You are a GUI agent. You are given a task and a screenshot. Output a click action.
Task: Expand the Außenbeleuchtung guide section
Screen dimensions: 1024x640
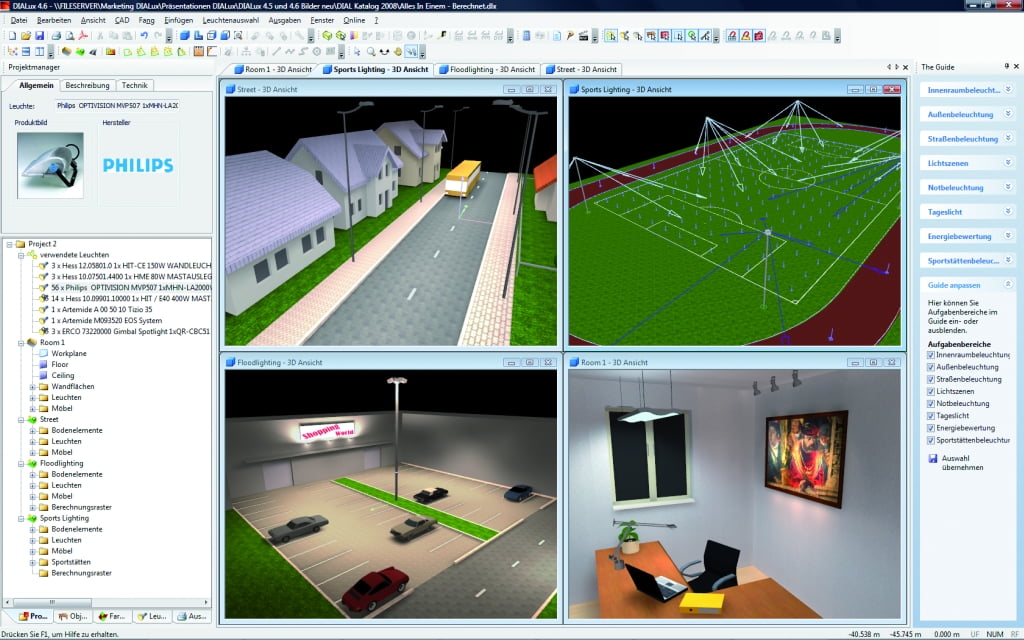(x=1008, y=114)
